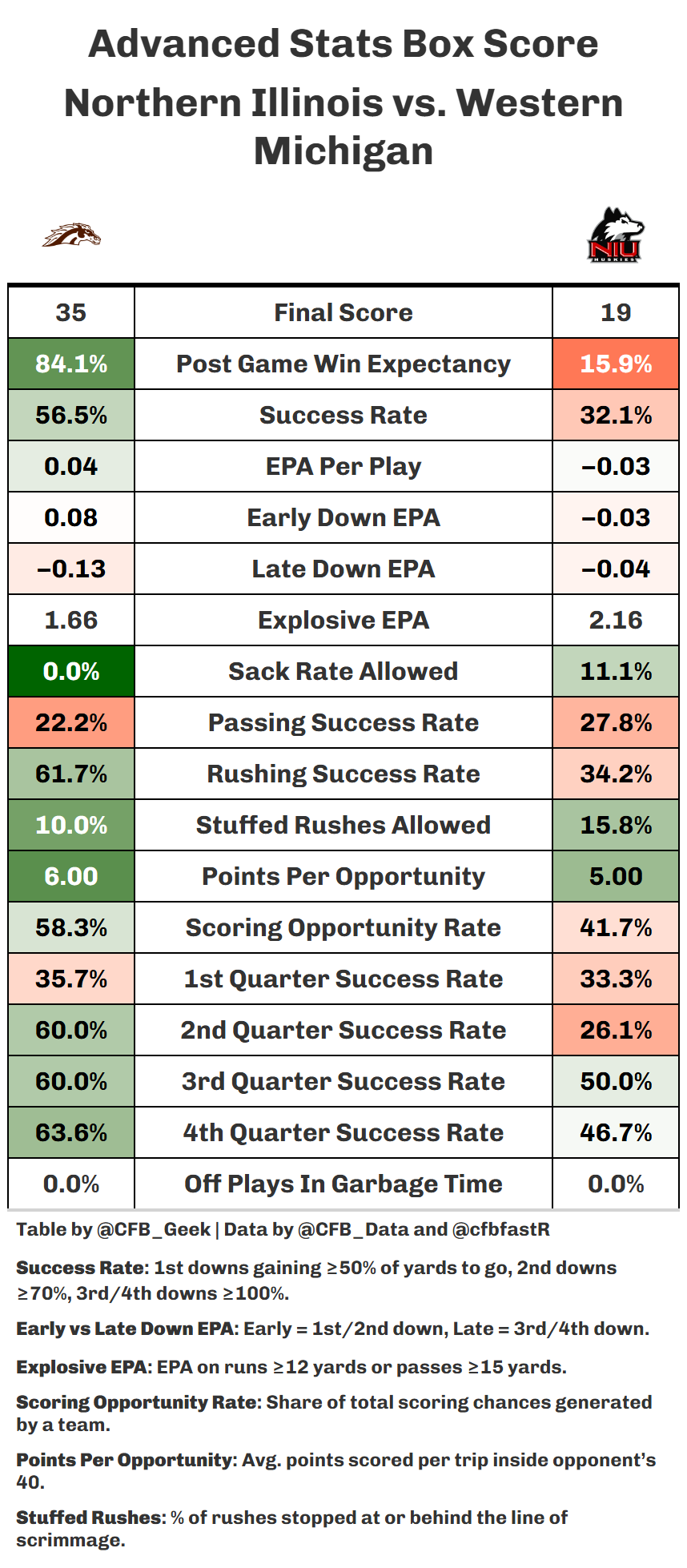Click the dark green 0.0% sack rate cell
The height and width of the screenshot is (1568, 687).
71,671
